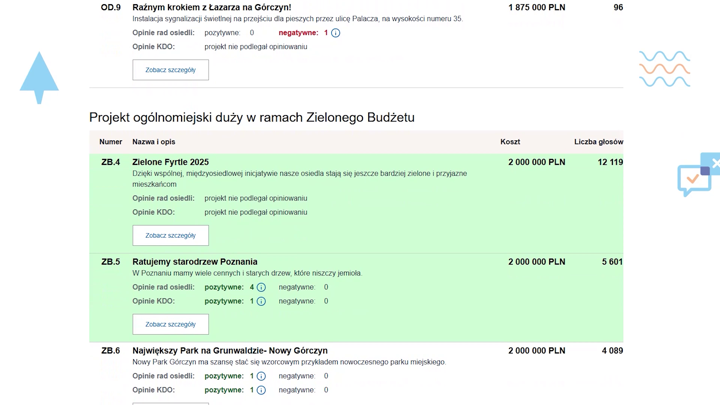Open the chat bubble with checkmark icon

[693, 180]
